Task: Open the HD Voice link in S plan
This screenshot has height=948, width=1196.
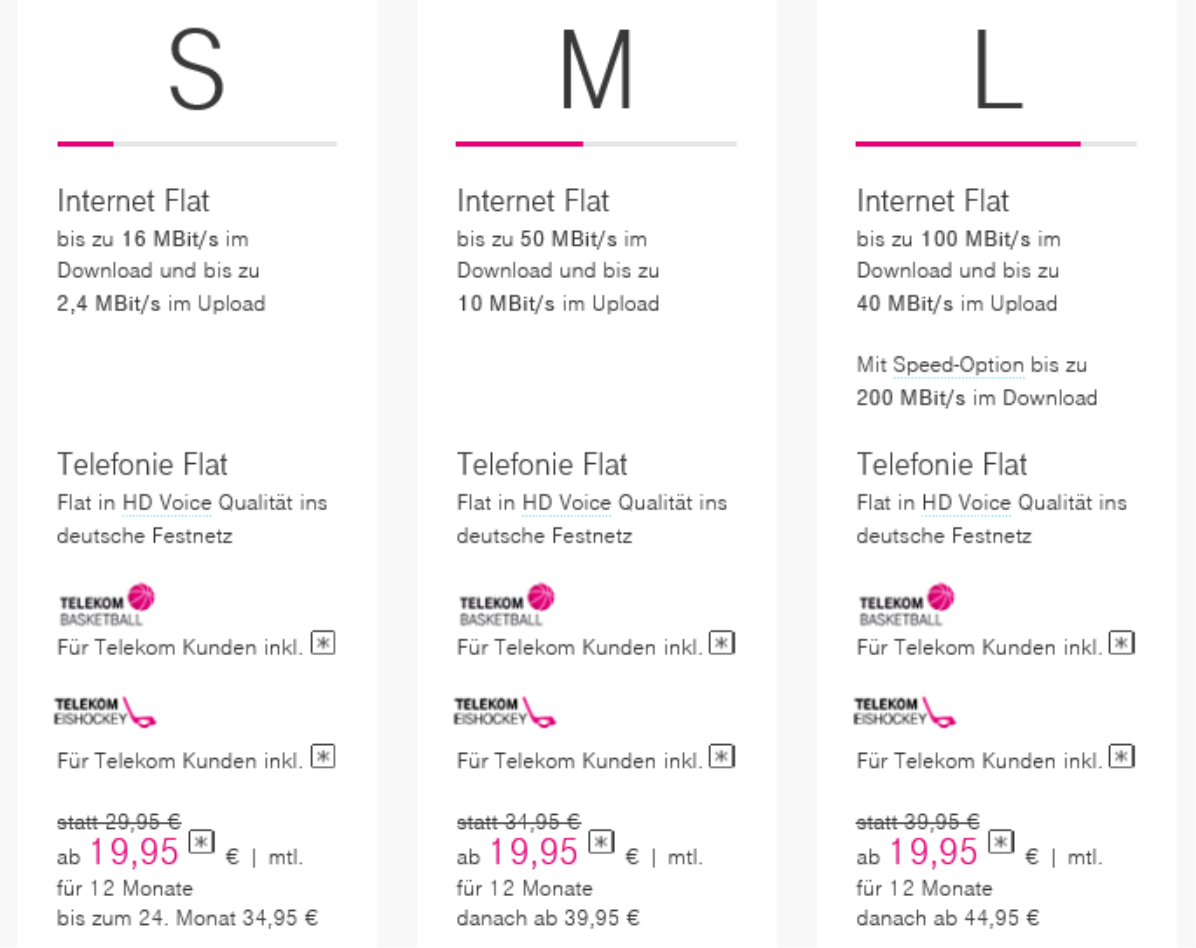Action: (167, 503)
